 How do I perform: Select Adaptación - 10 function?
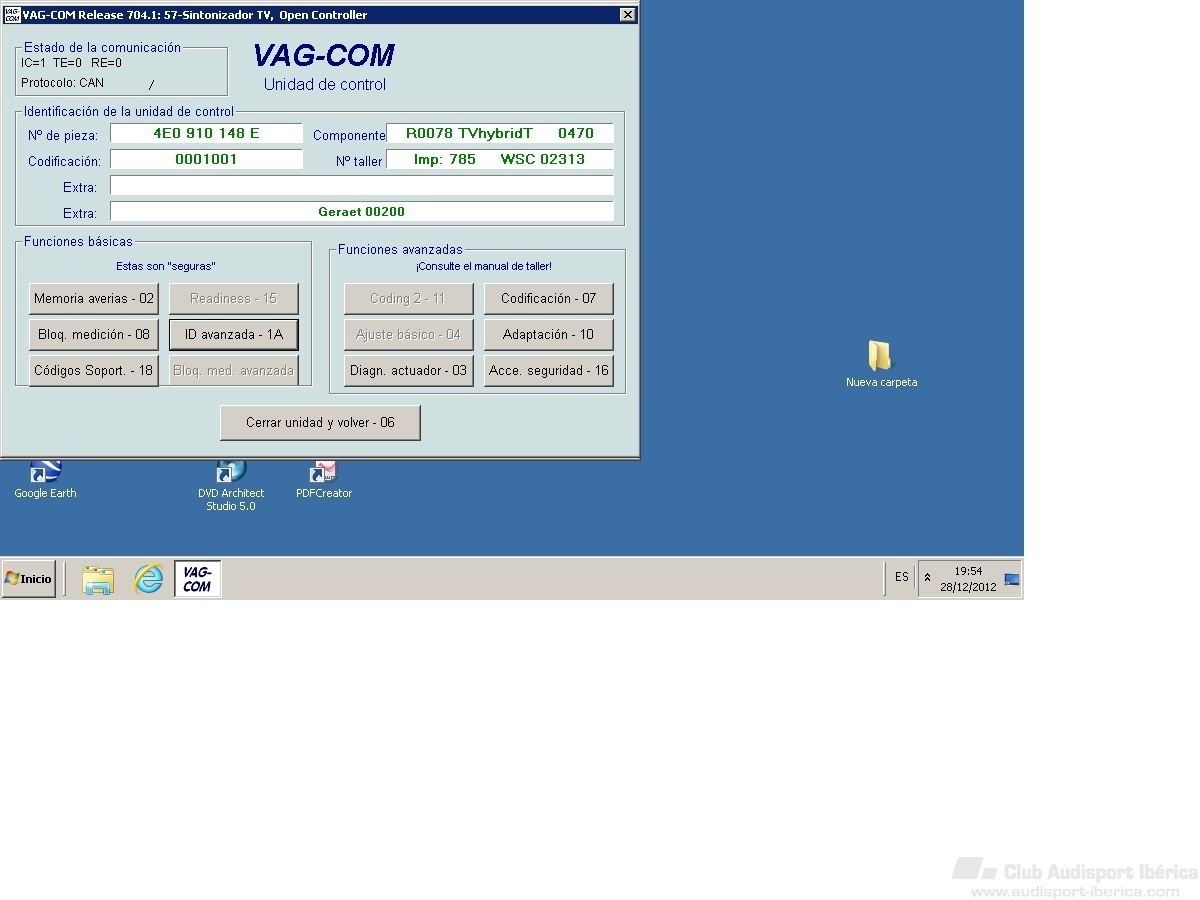click(548, 335)
